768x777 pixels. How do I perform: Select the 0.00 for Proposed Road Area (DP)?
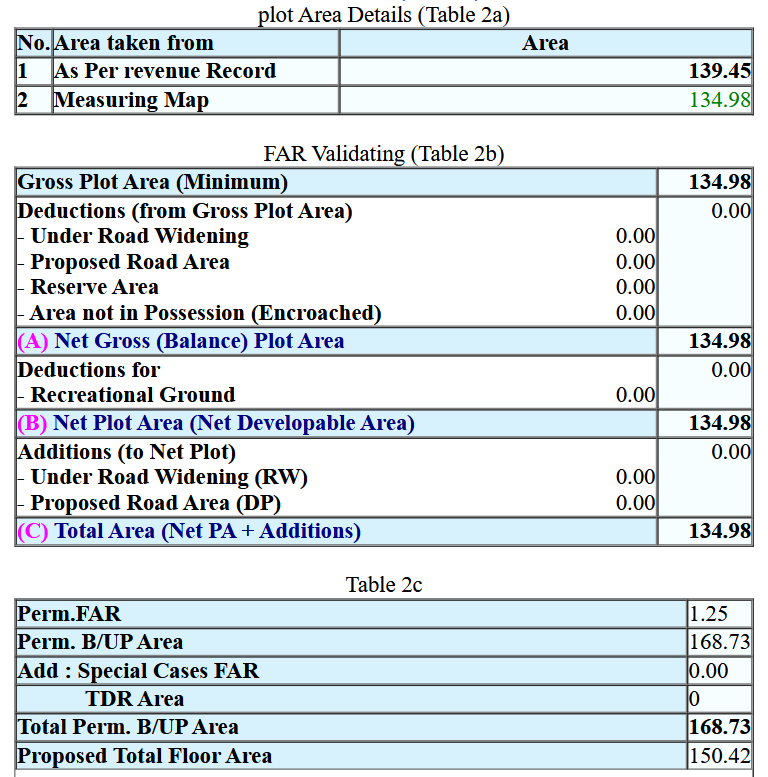(x=635, y=503)
